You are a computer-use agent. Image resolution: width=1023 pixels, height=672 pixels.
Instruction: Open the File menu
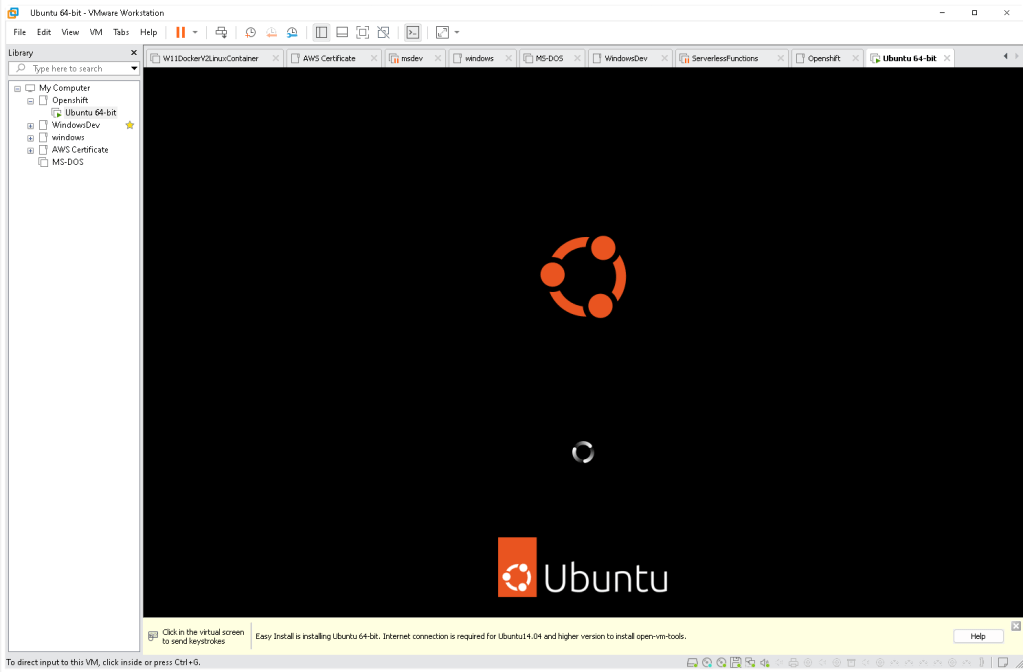pyautogui.click(x=20, y=32)
